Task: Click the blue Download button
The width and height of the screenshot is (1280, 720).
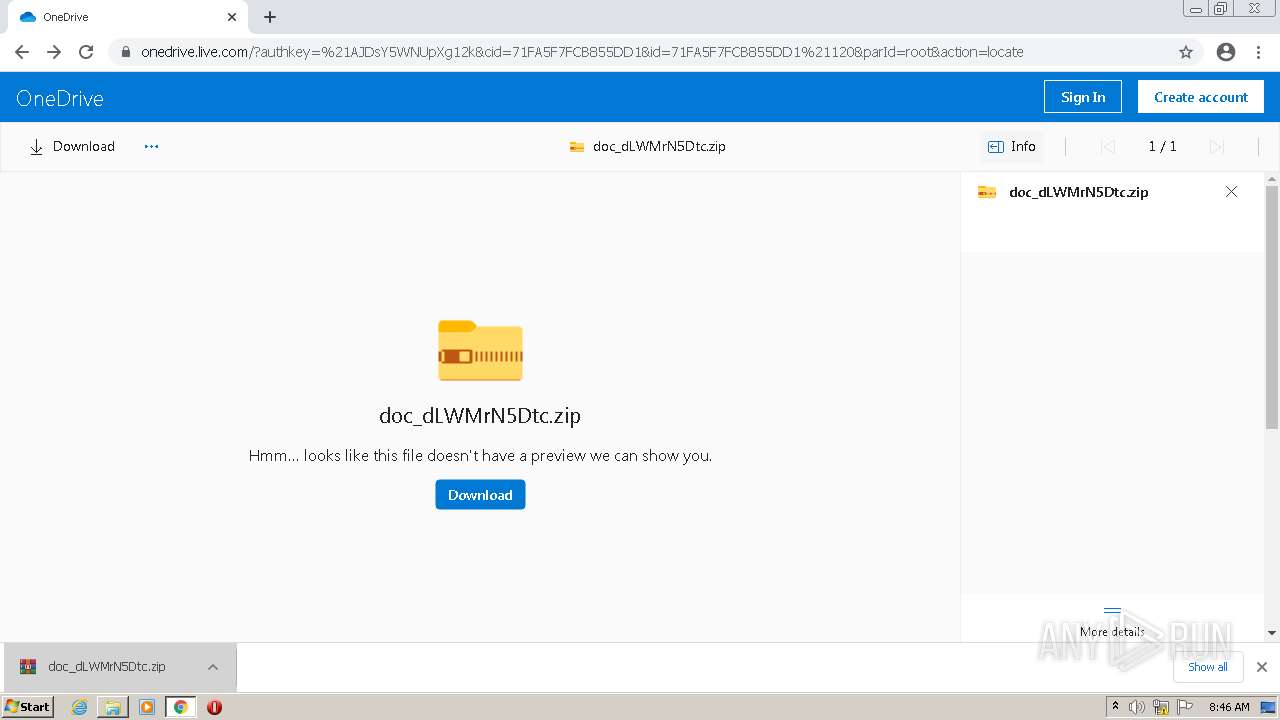Action: [x=480, y=495]
